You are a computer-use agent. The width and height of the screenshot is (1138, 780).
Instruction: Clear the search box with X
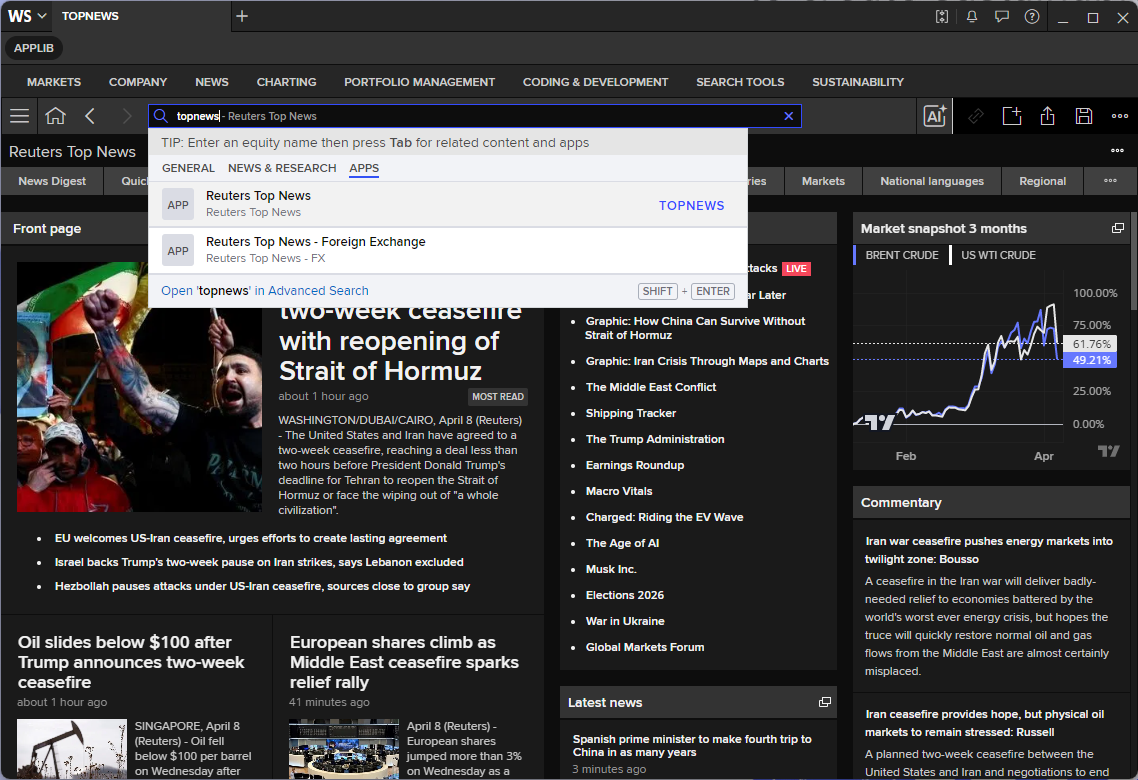point(788,116)
